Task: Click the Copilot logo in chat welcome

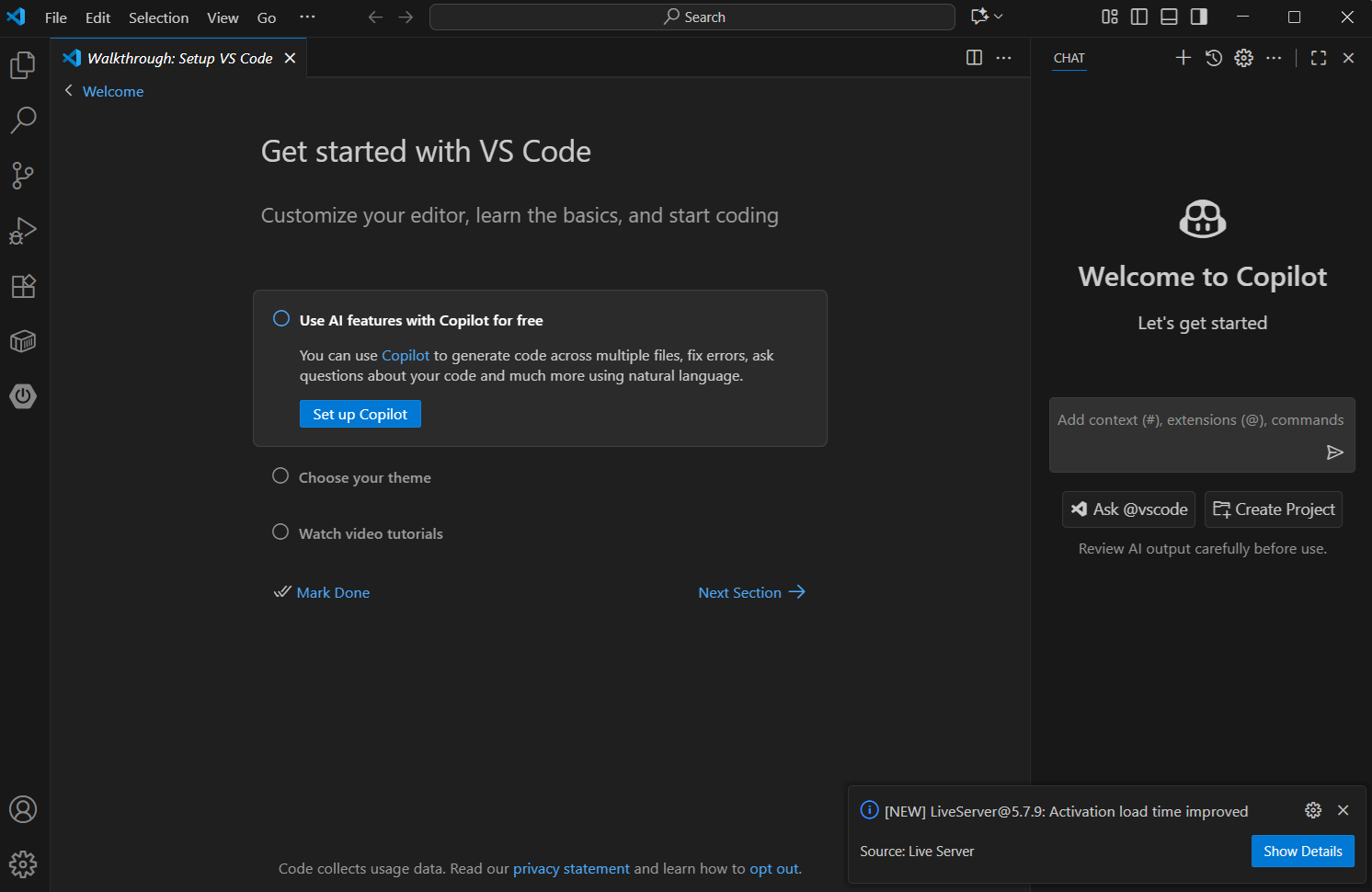Action: (1203, 219)
